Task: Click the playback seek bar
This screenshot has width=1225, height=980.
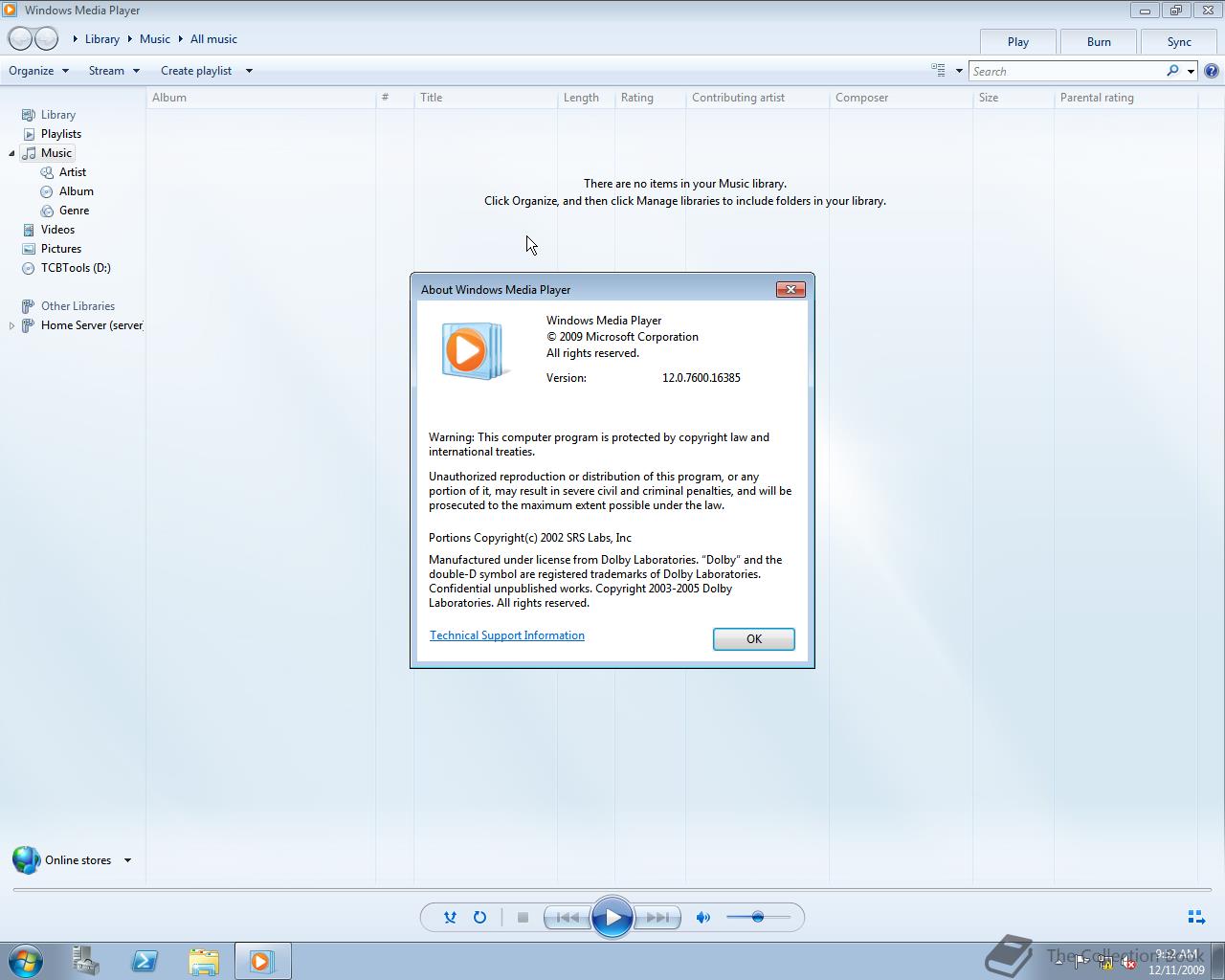Action: [x=612, y=889]
